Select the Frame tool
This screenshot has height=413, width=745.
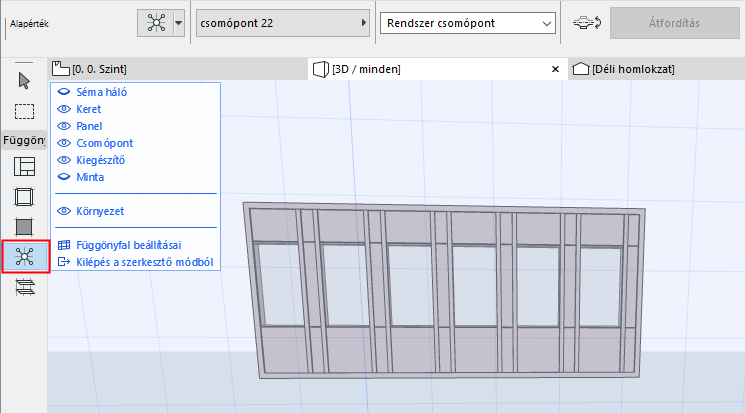click(x=24, y=197)
